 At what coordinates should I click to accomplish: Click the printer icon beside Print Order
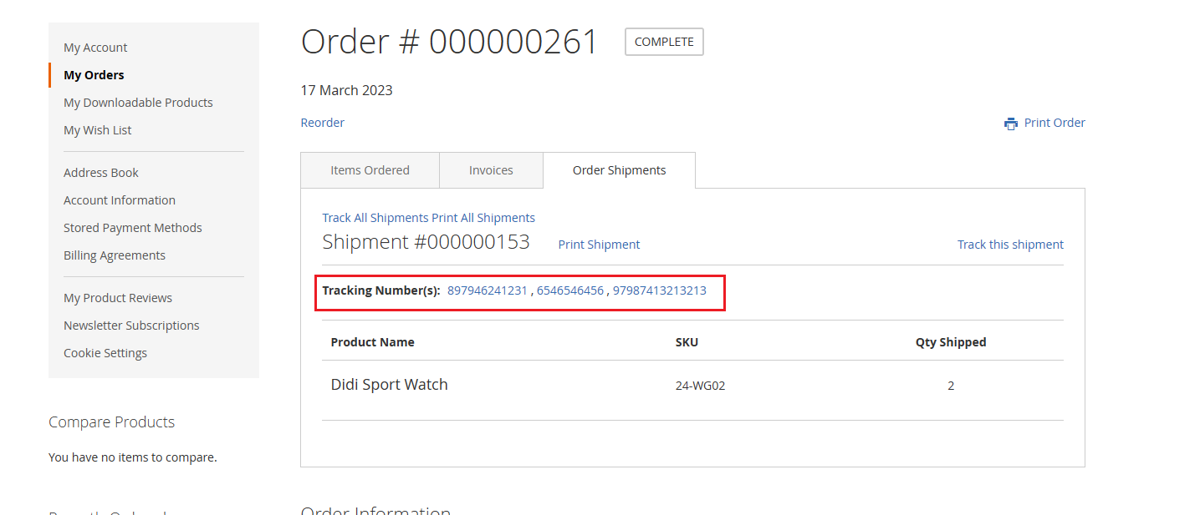click(1011, 123)
